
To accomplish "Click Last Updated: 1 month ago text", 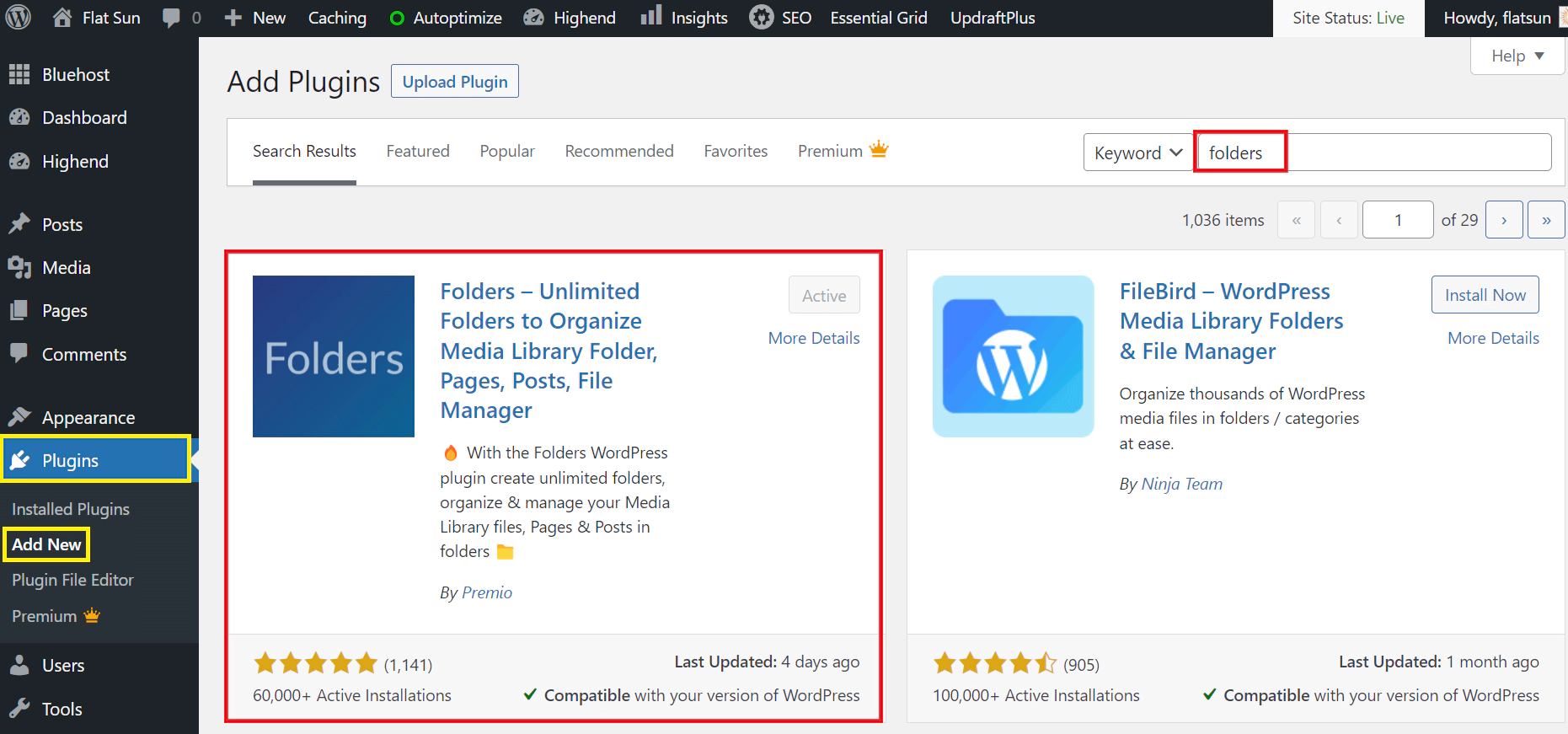I will [1439, 662].
